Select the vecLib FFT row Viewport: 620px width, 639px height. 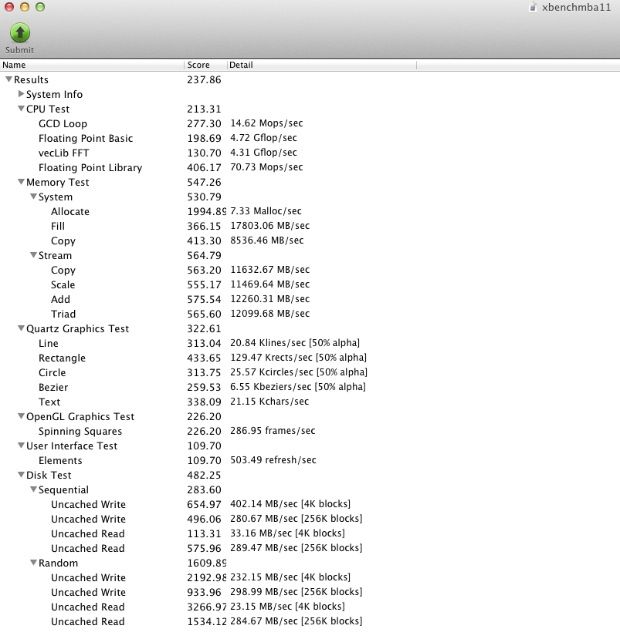pos(64,153)
